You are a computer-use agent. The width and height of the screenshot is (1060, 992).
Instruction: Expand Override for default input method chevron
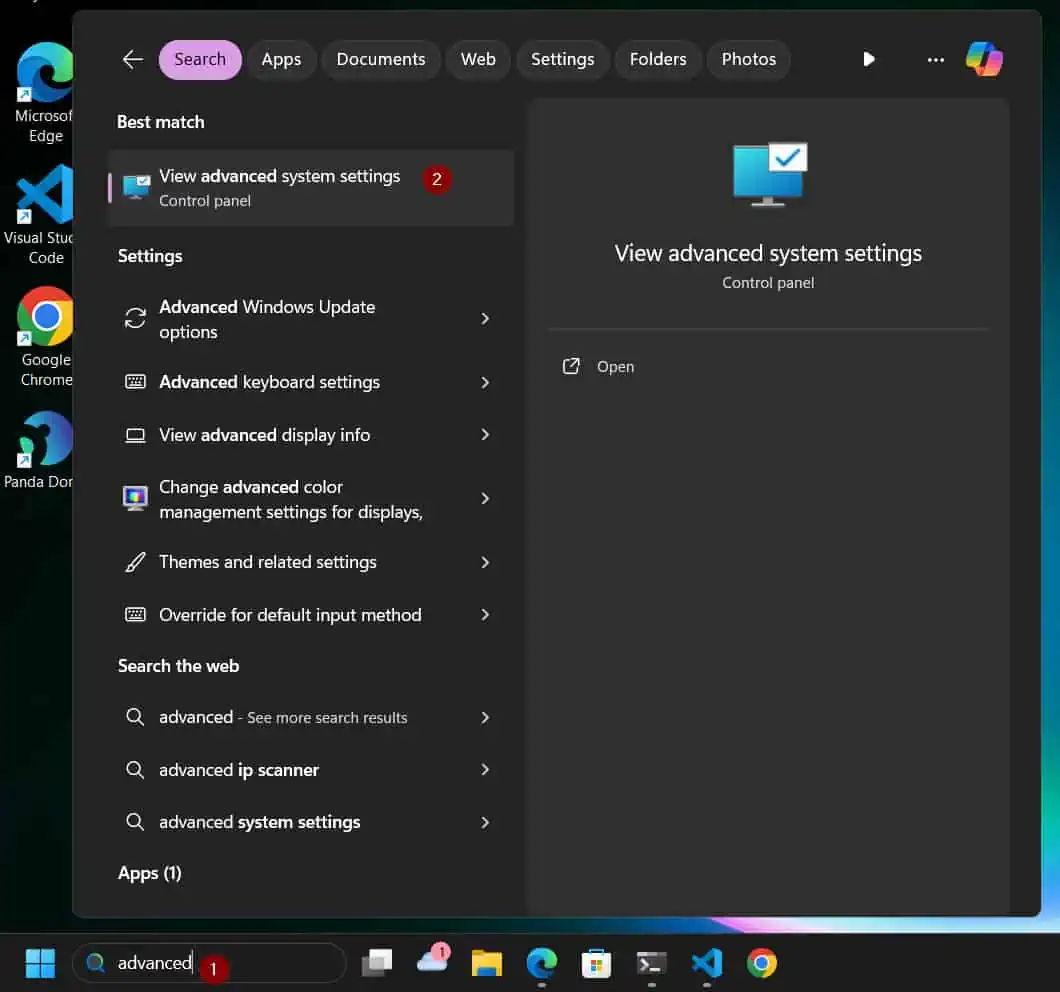(485, 614)
